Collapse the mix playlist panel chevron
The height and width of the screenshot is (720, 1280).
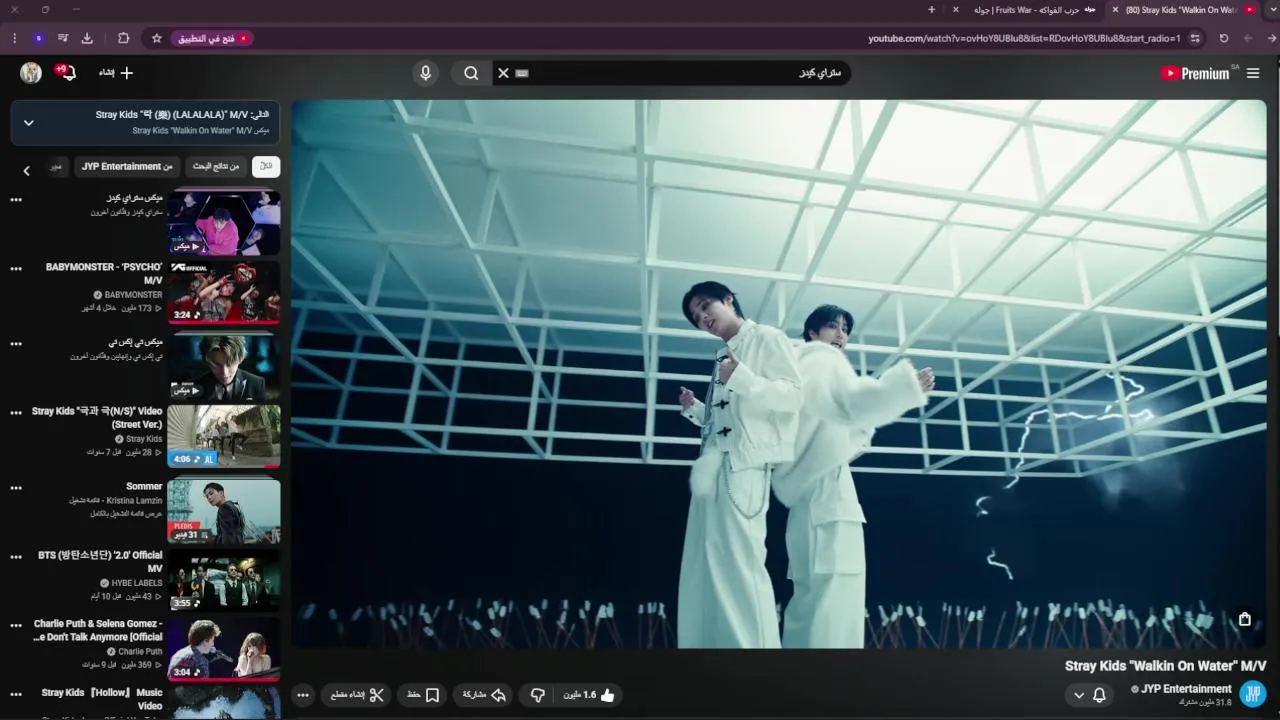[29, 122]
